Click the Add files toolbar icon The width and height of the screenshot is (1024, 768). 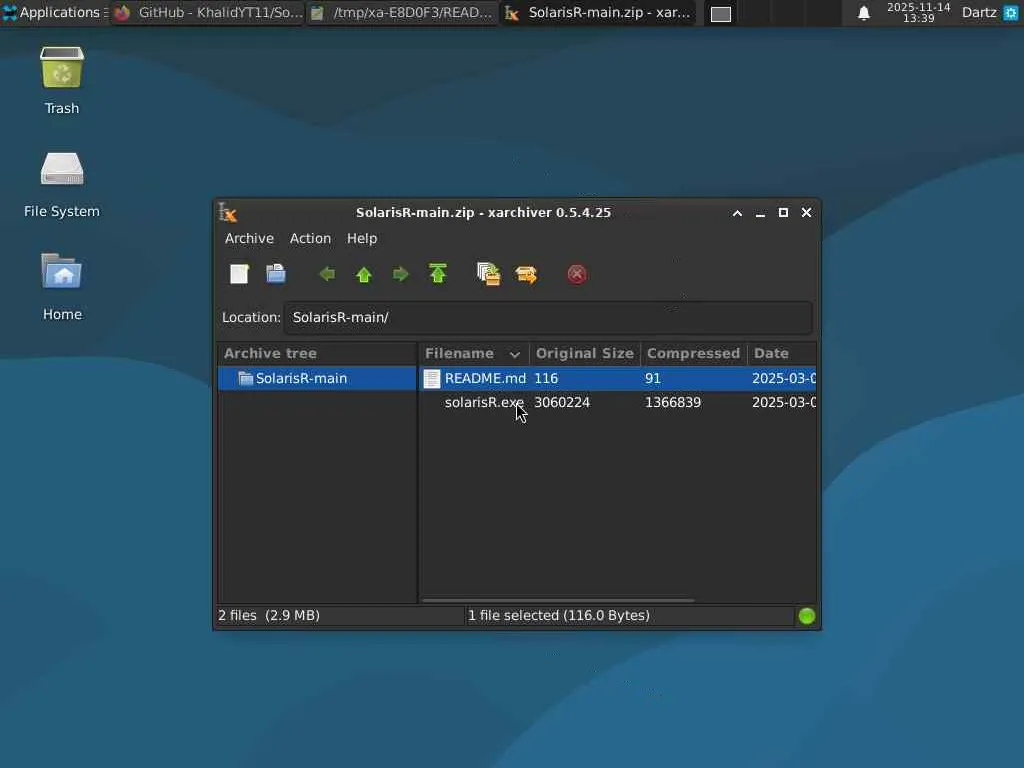[488, 274]
